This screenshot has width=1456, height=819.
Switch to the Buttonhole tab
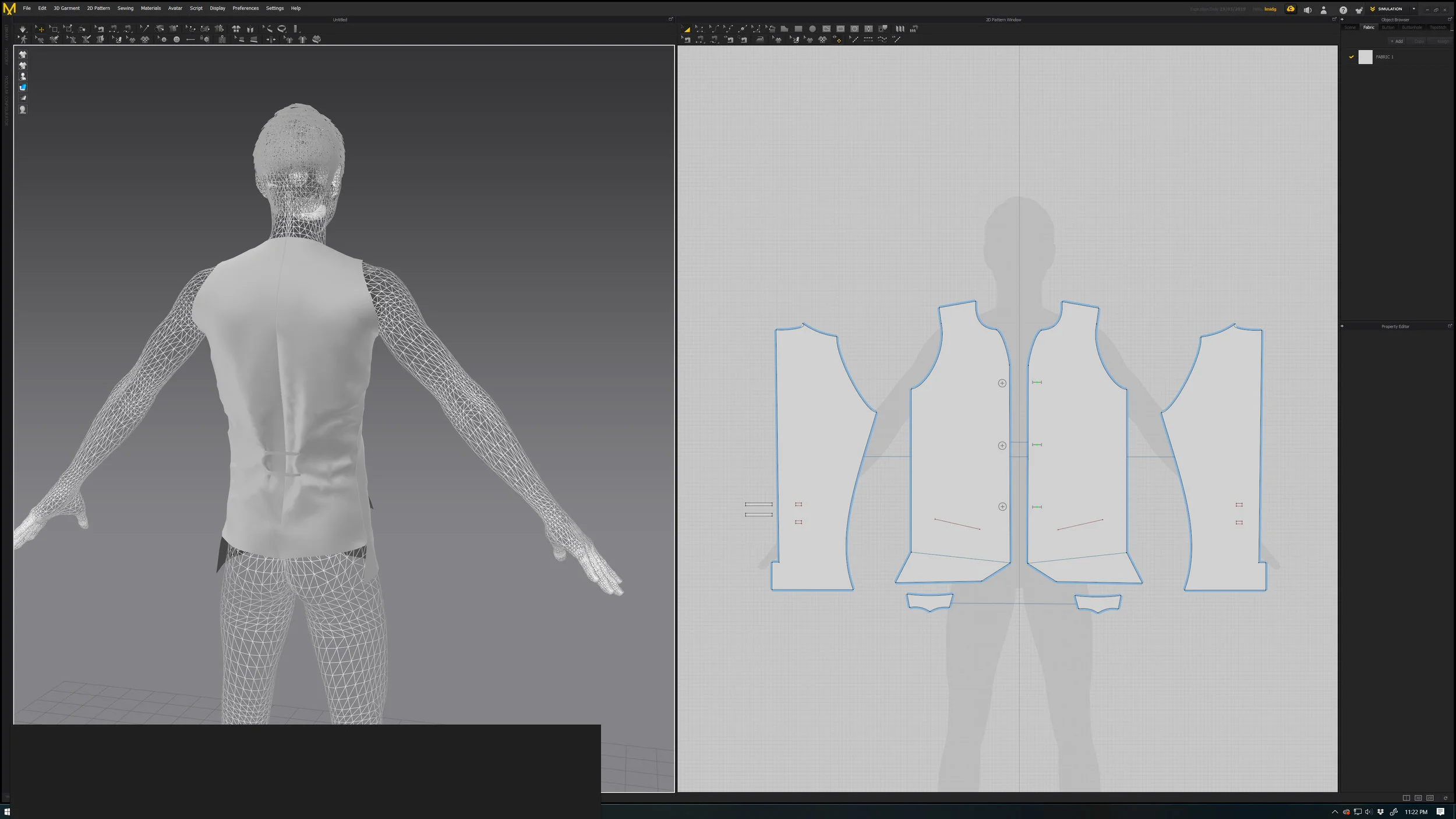point(1412,27)
